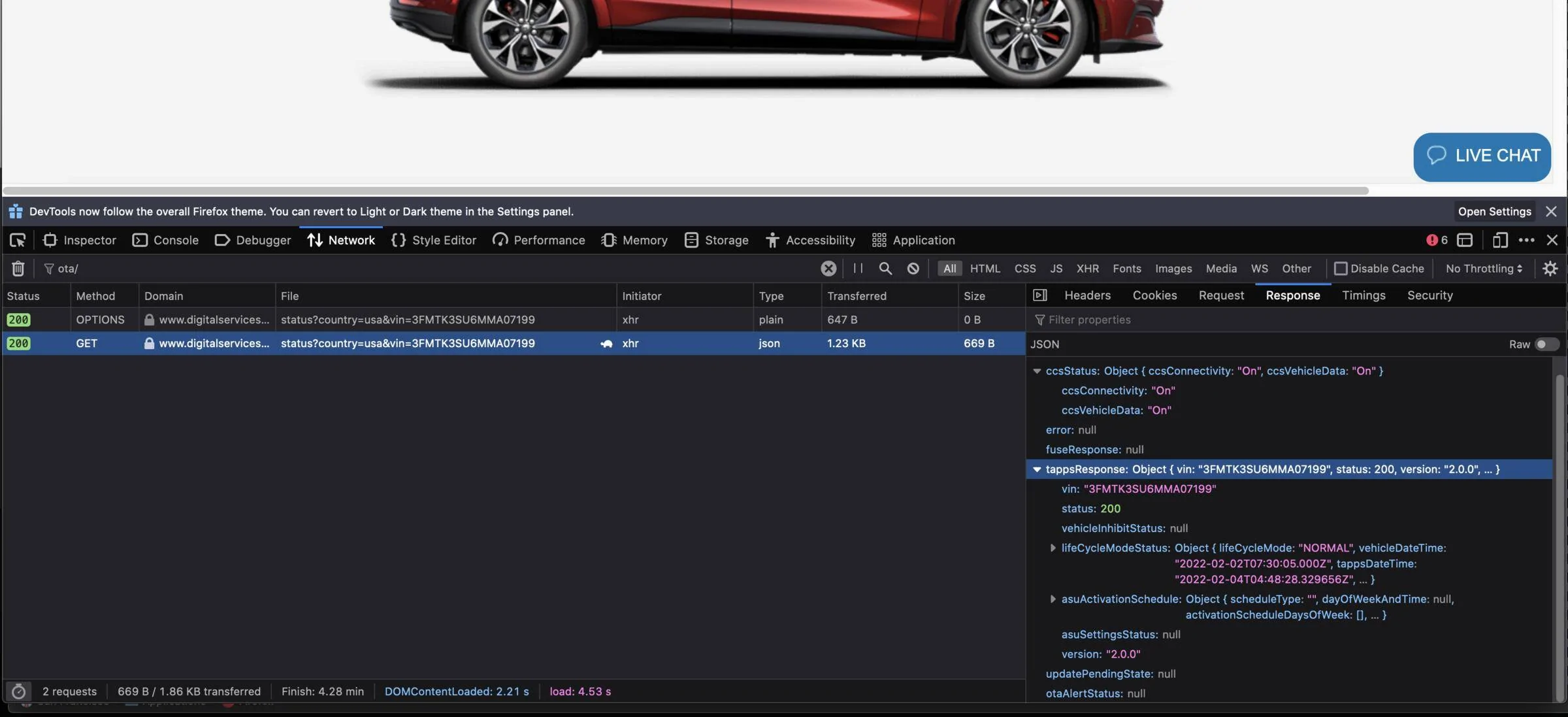
Task: Expand the asuActivationSchedule object
Action: (1053, 599)
